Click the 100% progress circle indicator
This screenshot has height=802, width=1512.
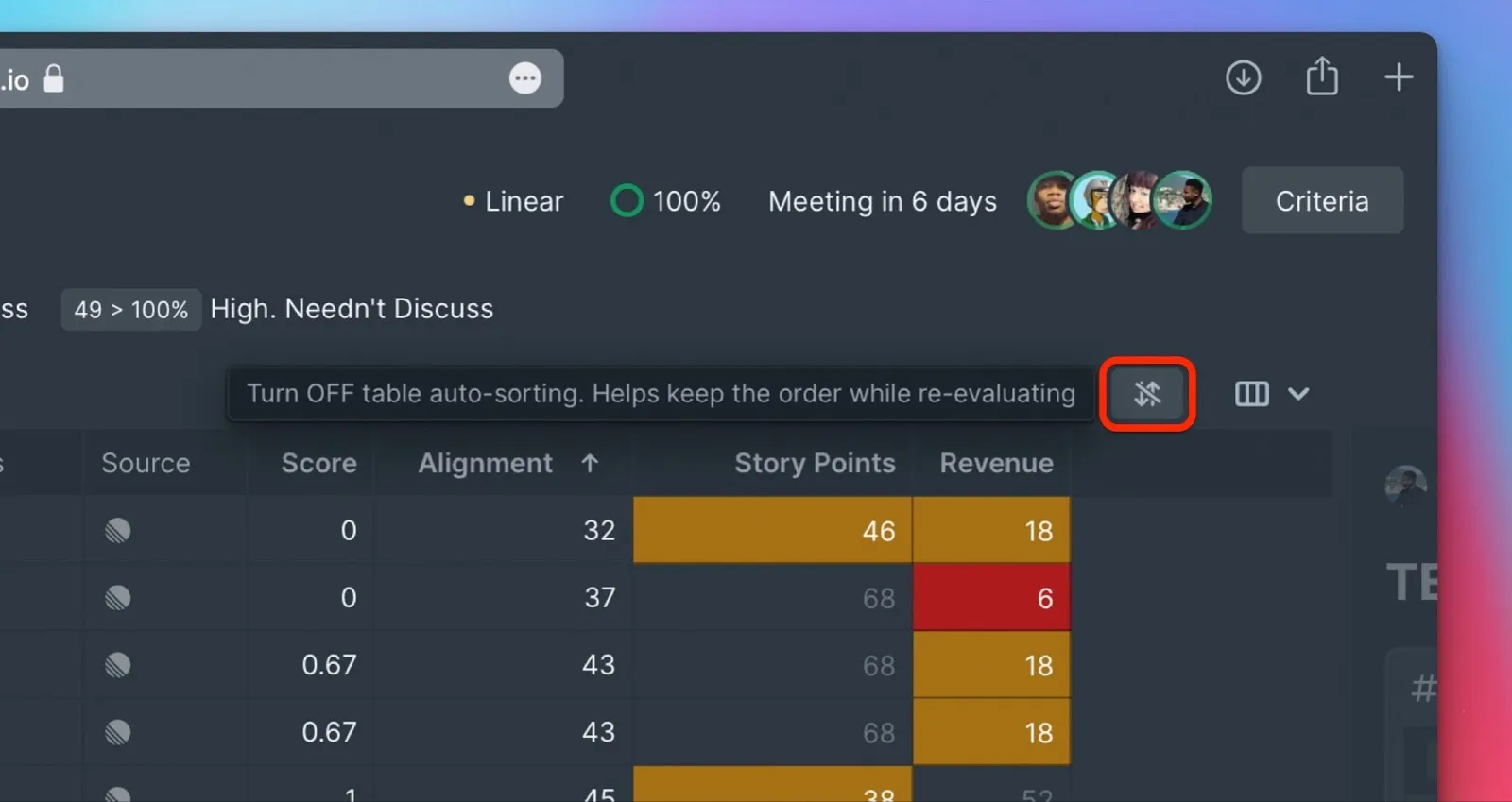[627, 201]
